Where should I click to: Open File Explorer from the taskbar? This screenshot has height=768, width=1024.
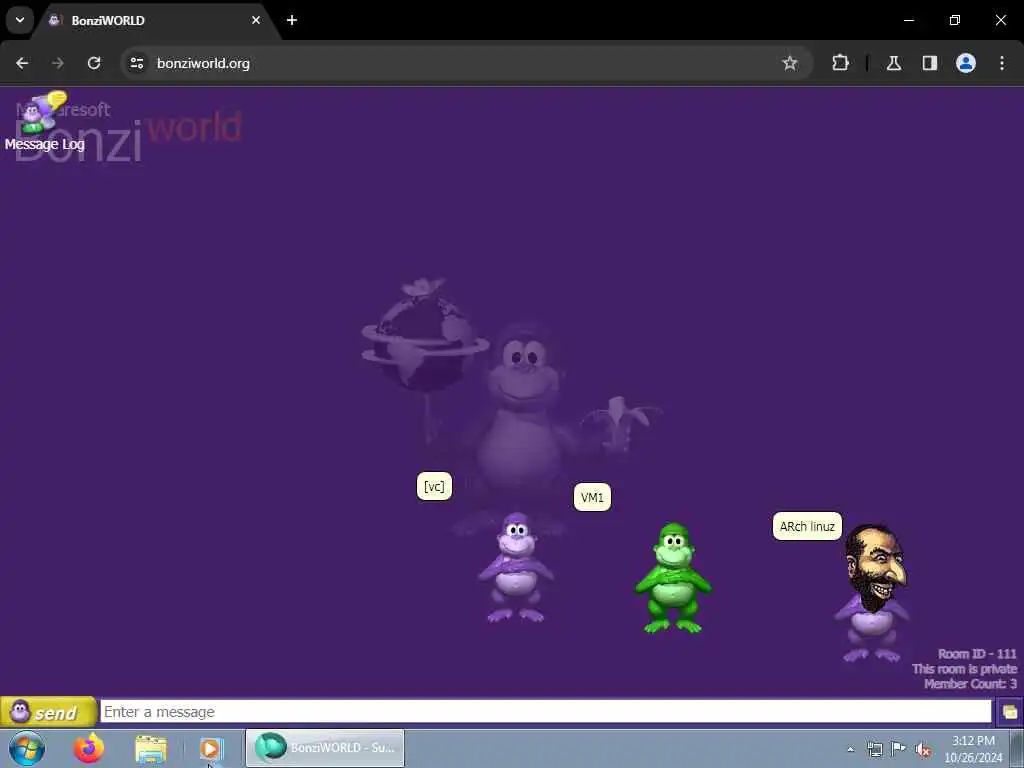pyautogui.click(x=151, y=748)
